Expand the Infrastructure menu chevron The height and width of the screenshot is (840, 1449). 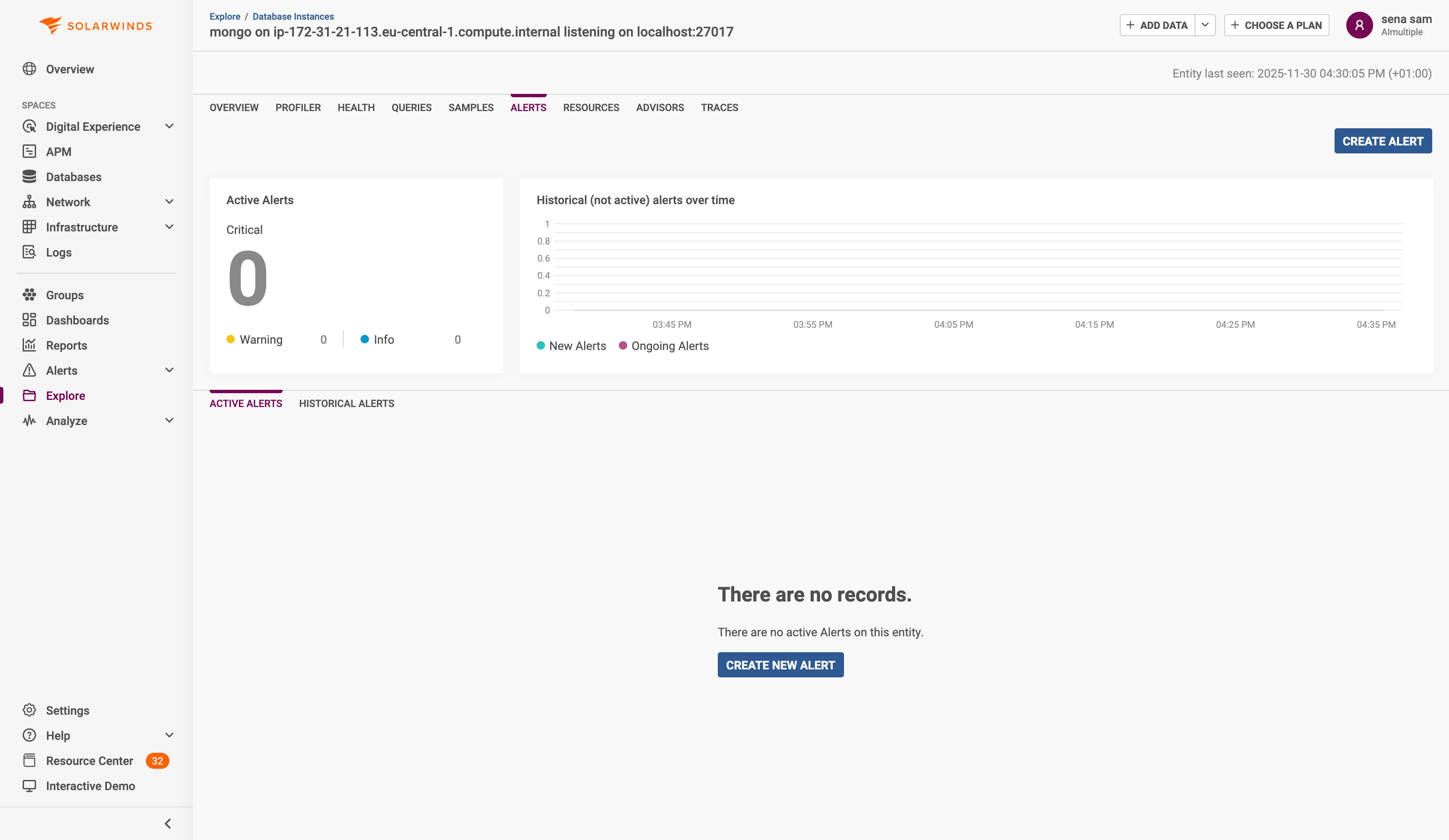tap(169, 227)
